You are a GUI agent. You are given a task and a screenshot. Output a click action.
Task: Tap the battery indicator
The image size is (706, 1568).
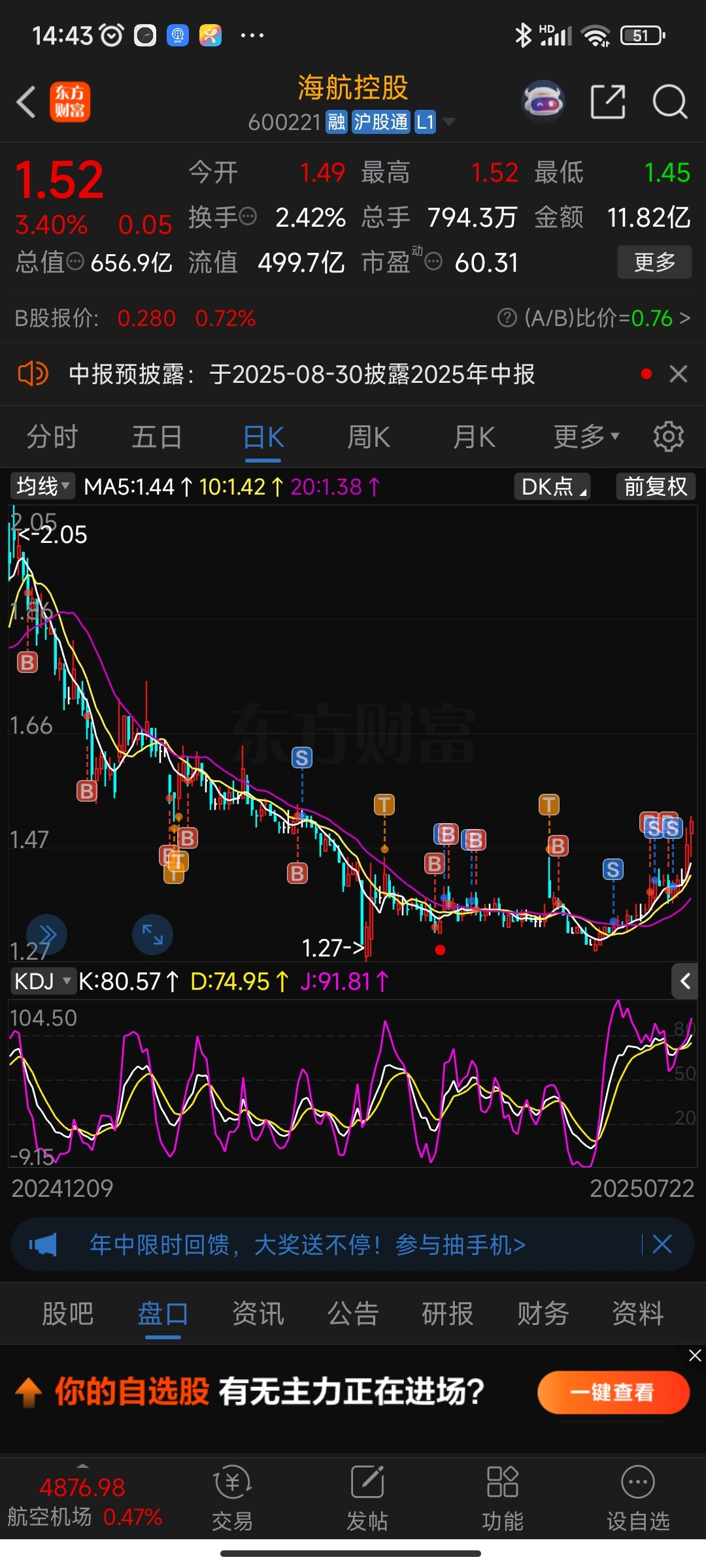click(x=643, y=36)
